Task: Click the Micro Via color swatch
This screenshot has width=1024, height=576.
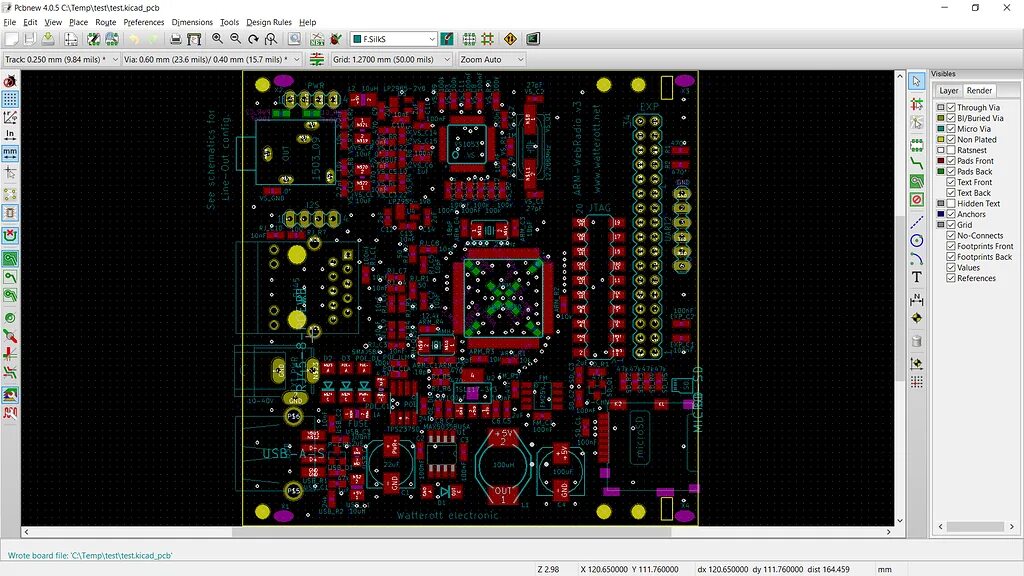Action: 941,129
